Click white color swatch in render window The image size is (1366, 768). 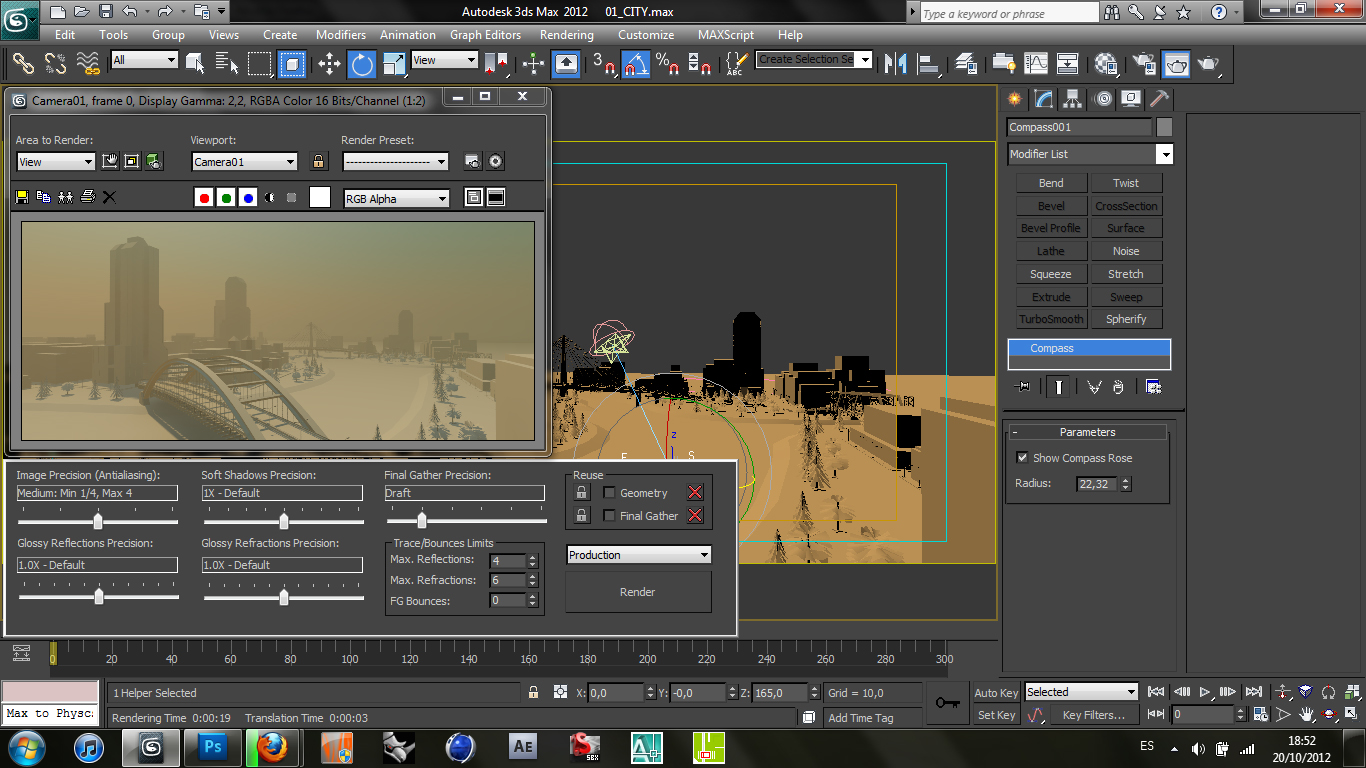[320, 198]
